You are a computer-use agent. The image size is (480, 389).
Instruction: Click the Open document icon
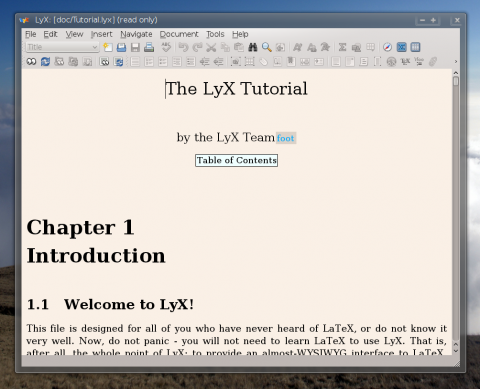(121, 47)
